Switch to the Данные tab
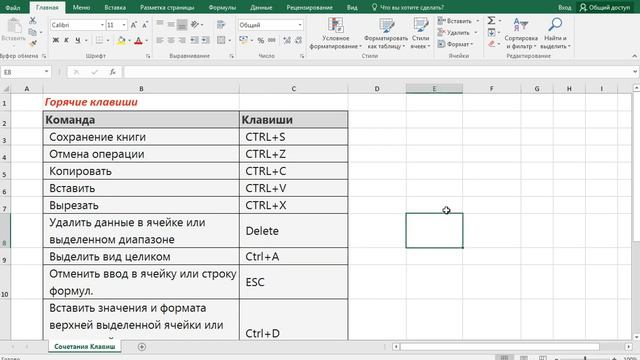Viewport: 640px width, 360px height. point(261,7)
